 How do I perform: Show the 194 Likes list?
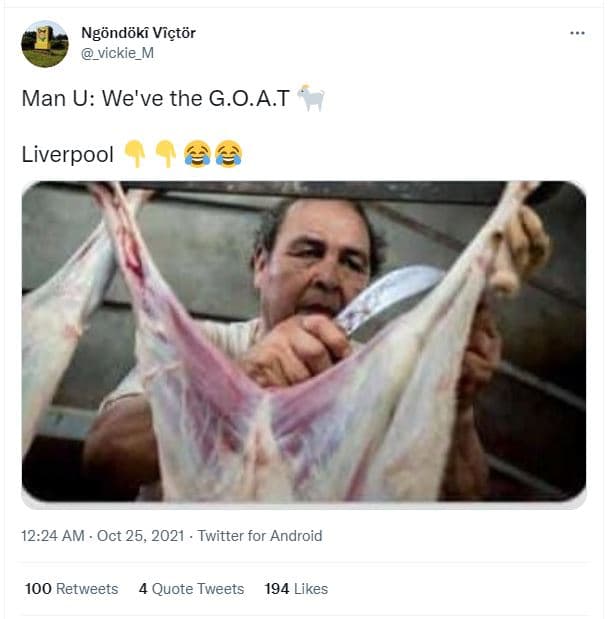click(296, 589)
